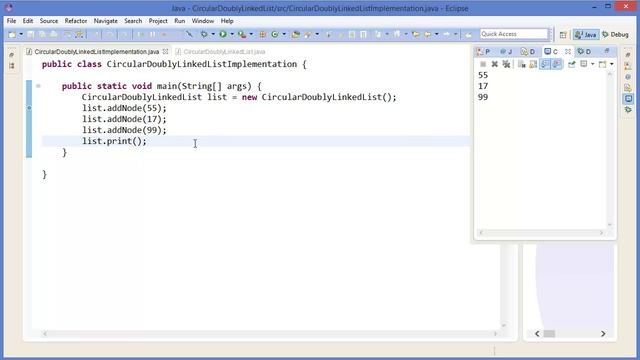
Task: Open the Run configurations dropdown arrow
Action: click(231, 35)
